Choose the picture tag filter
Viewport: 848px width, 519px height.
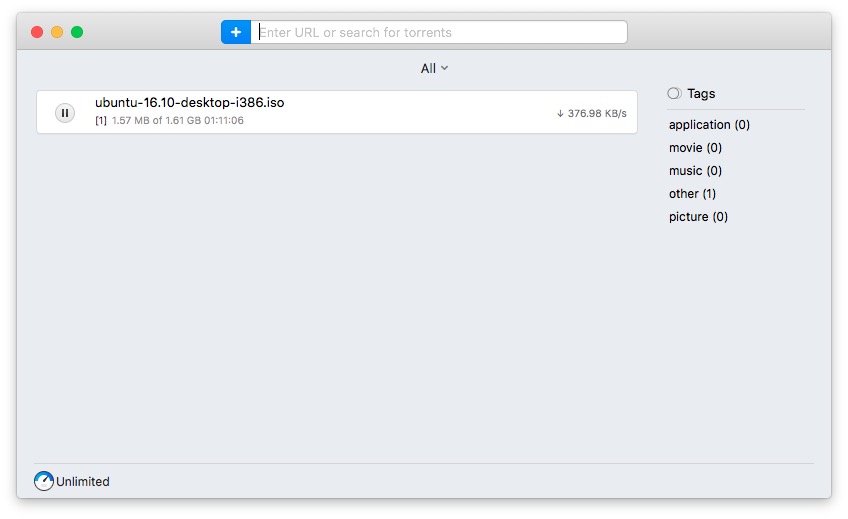click(x=698, y=217)
